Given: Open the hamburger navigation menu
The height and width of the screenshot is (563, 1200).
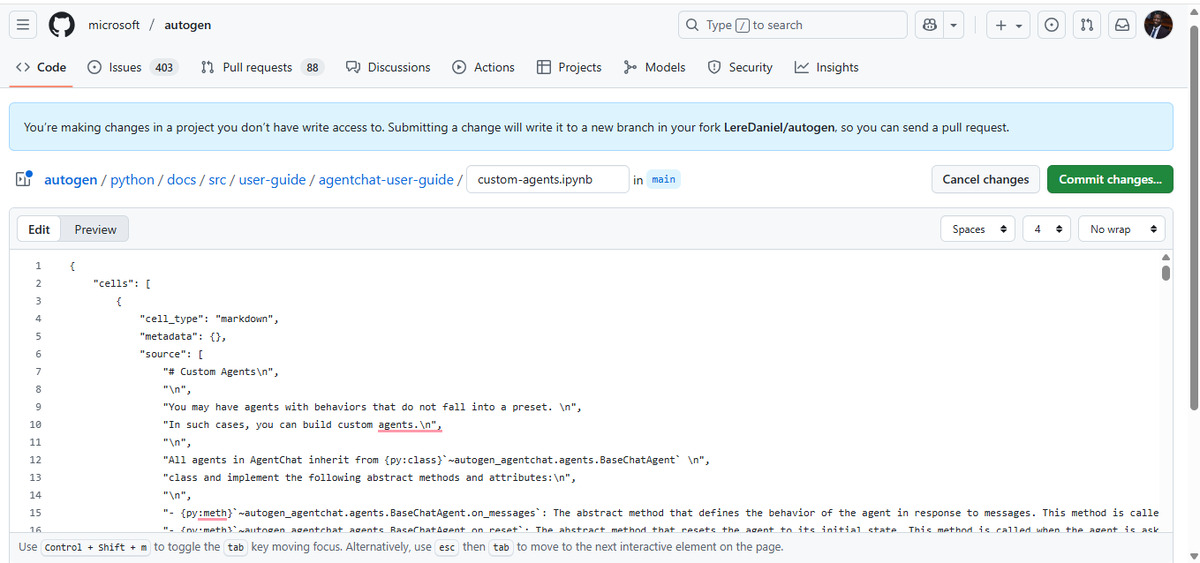Looking at the screenshot, I should (26, 25).
